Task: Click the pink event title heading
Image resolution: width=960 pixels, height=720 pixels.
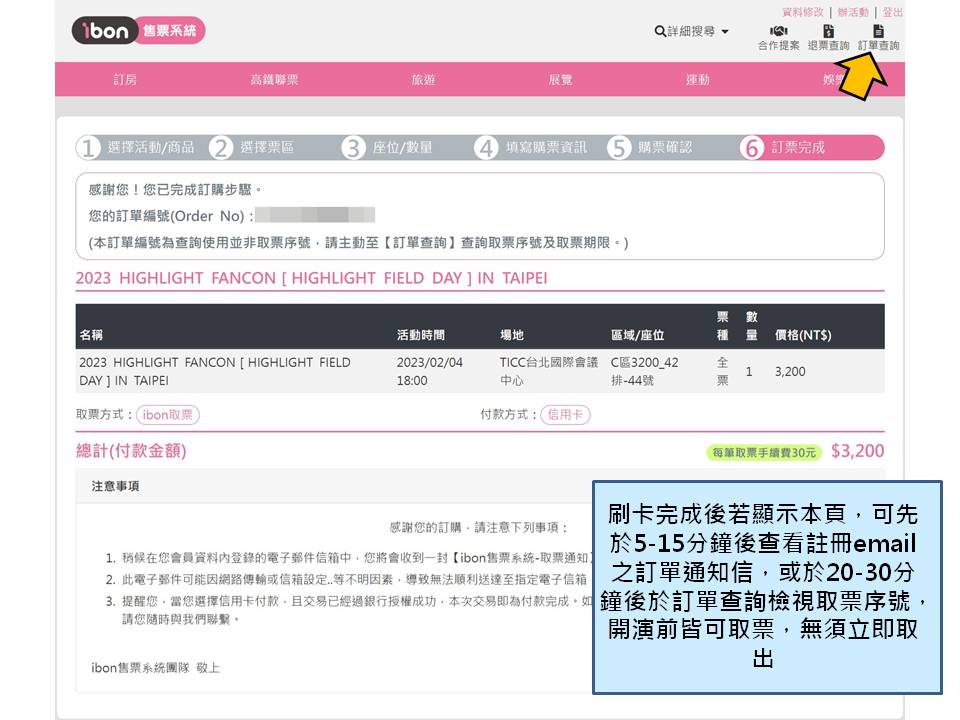Action: tap(312, 278)
